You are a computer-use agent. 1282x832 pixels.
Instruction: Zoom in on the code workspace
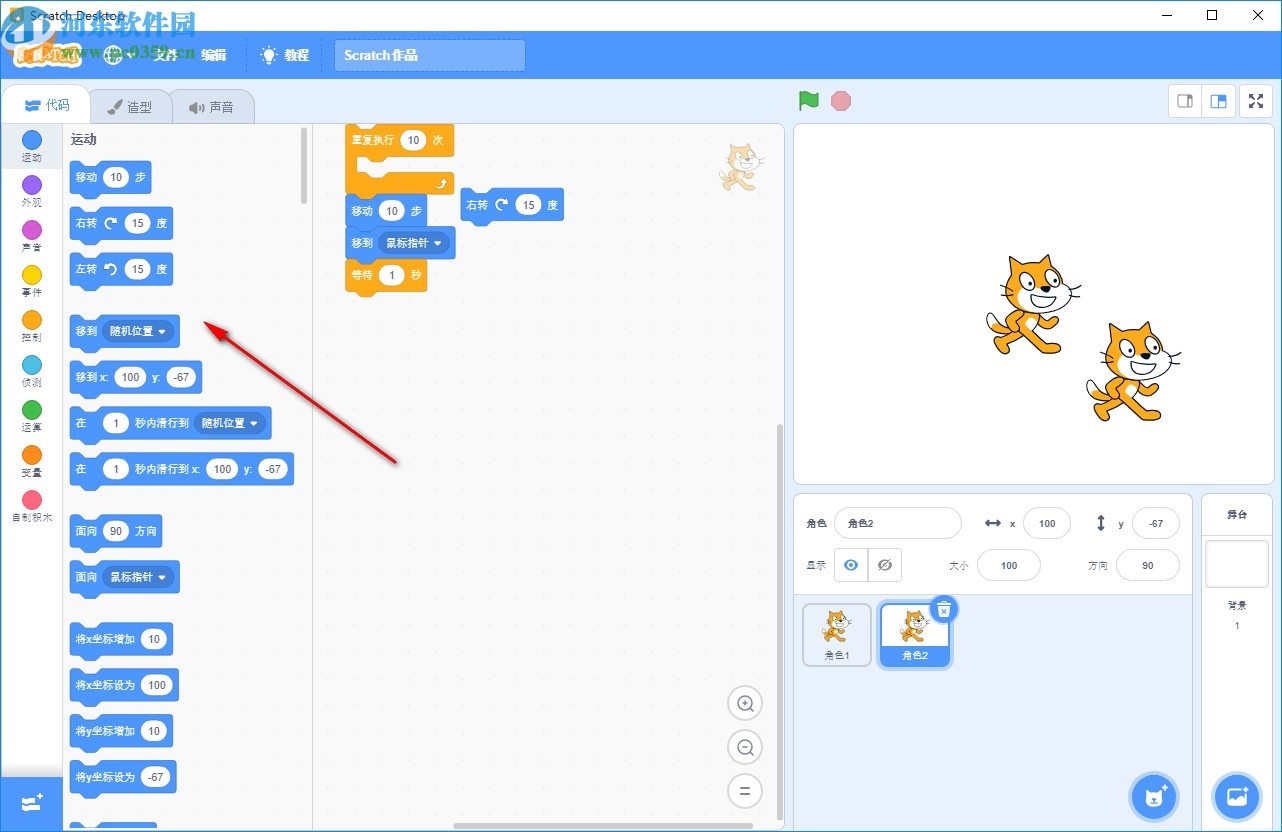pos(745,703)
